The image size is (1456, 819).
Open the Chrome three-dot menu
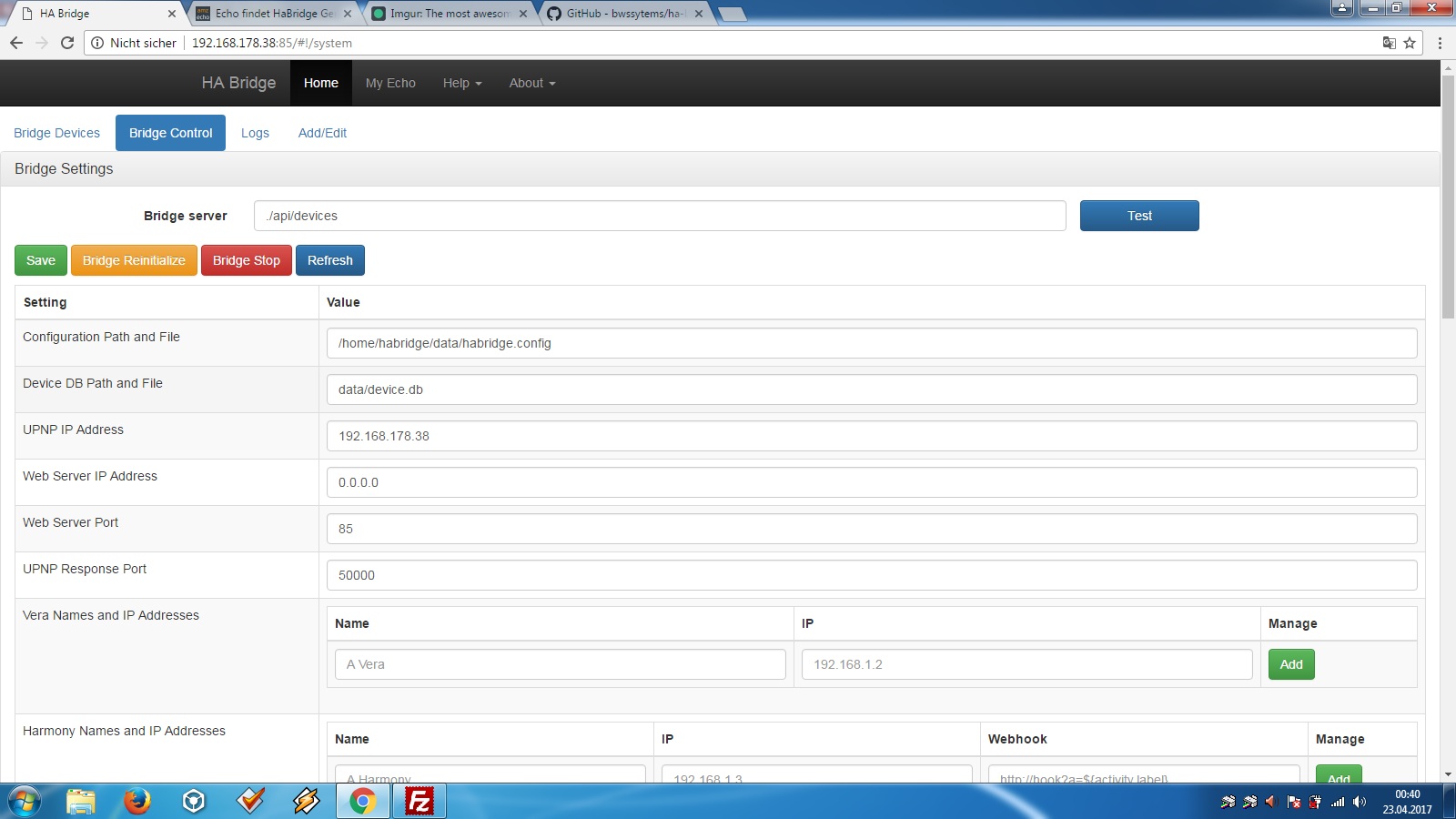point(1440,43)
